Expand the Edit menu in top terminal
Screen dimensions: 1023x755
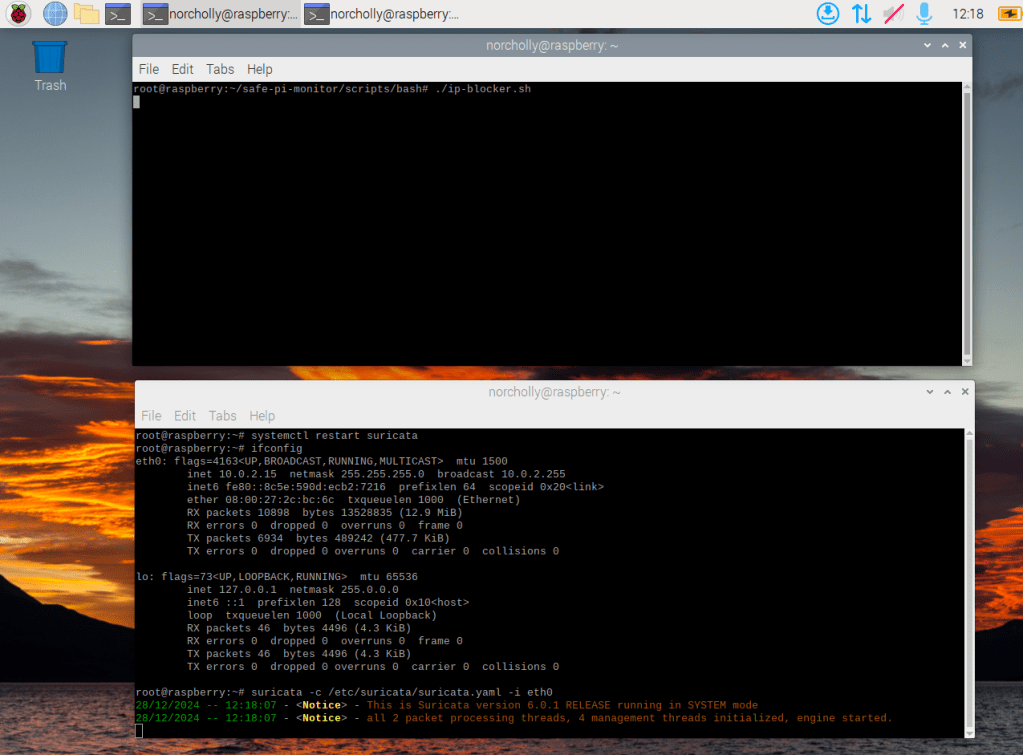coord(182,69)
